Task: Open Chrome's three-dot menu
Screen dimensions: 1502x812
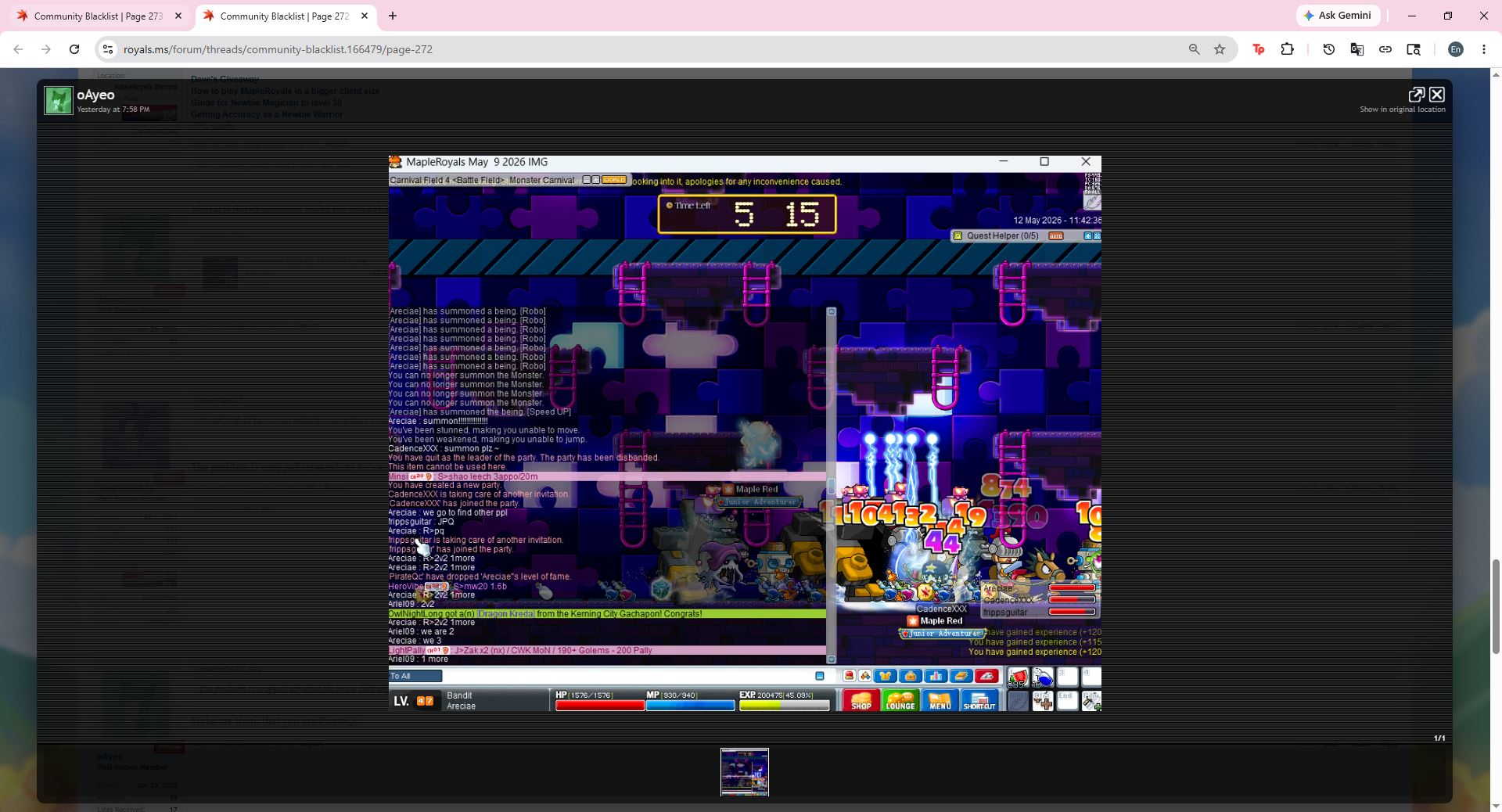Action: 1484,49
